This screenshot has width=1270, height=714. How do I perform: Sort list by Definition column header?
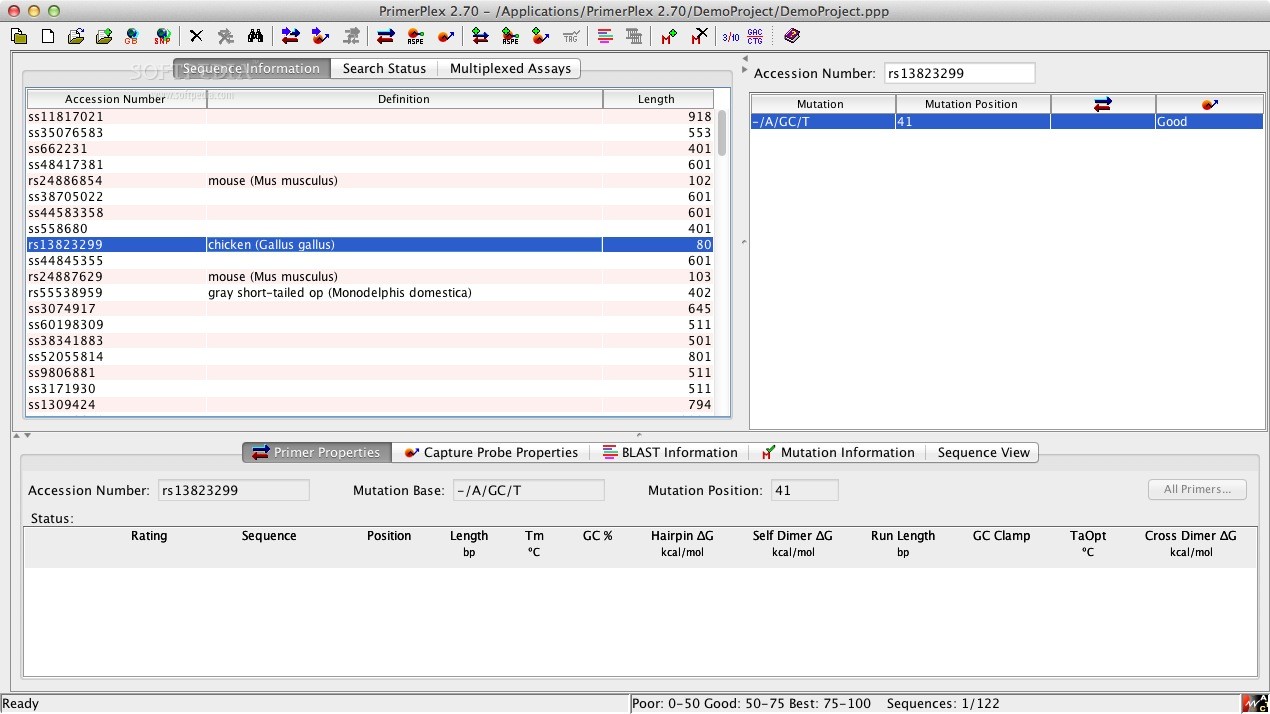point(404,99)
